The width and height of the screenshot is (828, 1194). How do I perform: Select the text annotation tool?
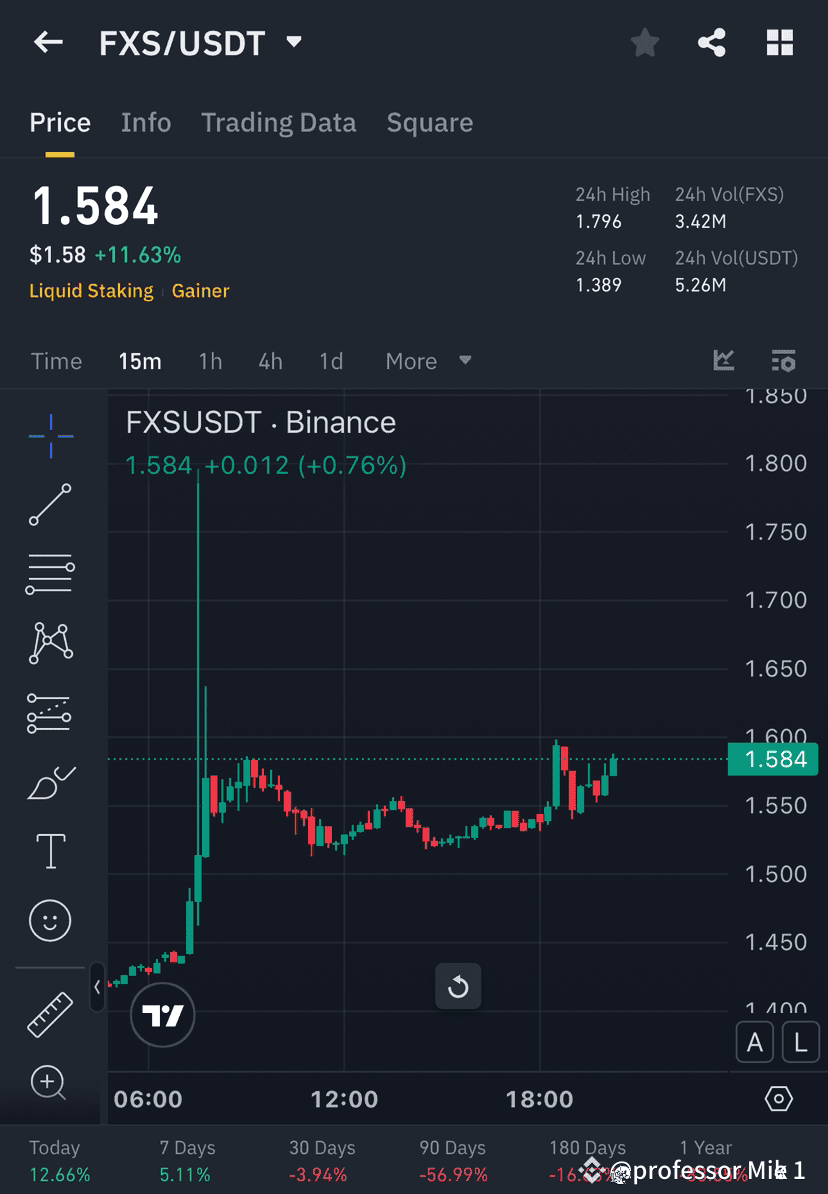[x=50, y=851]
